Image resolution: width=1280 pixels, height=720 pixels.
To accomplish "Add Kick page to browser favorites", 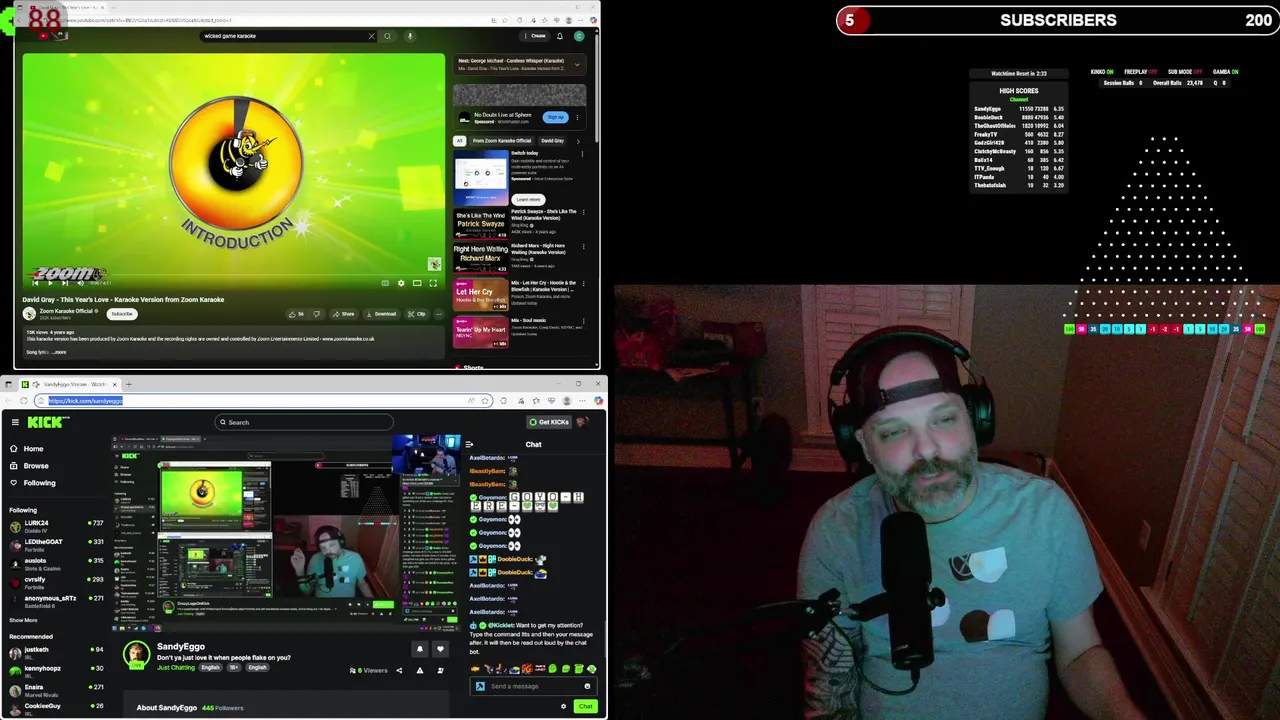I will tap(485, 401).
